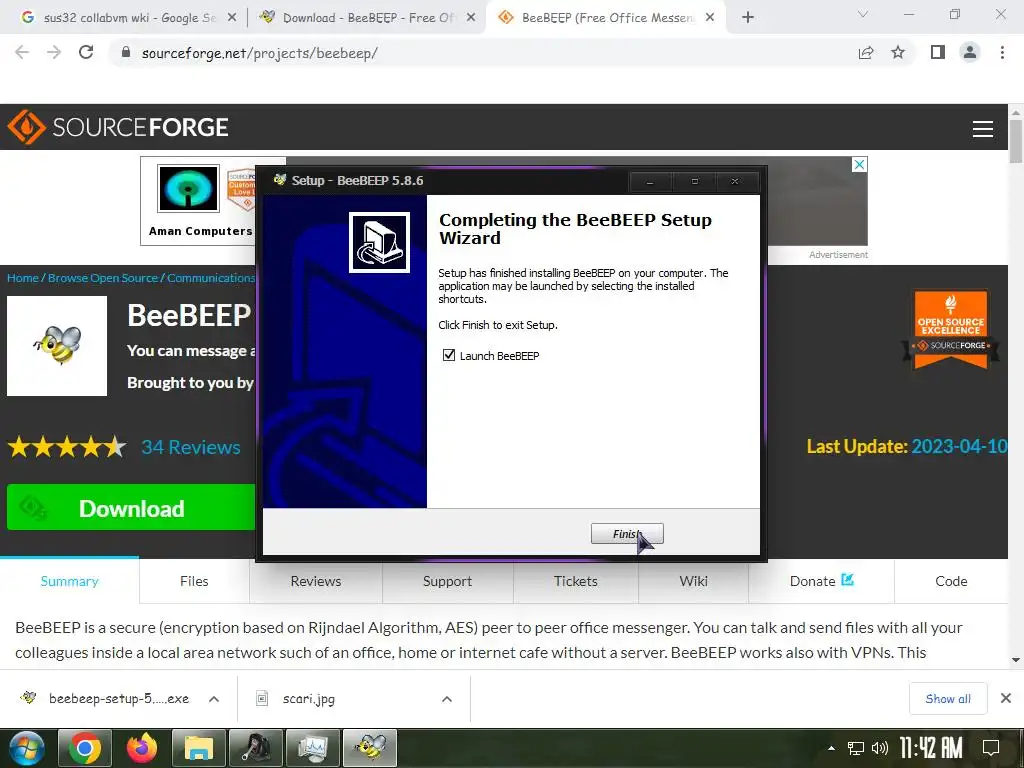Open the Code tab
The height and width of the screenshot is (768, 1024).
[951, 581]
